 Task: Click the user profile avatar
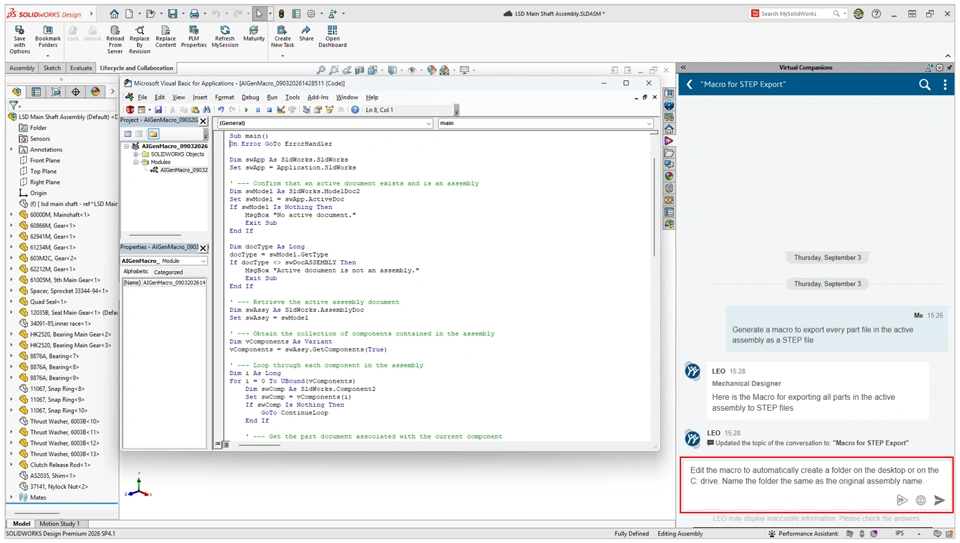tap(858, 13)
